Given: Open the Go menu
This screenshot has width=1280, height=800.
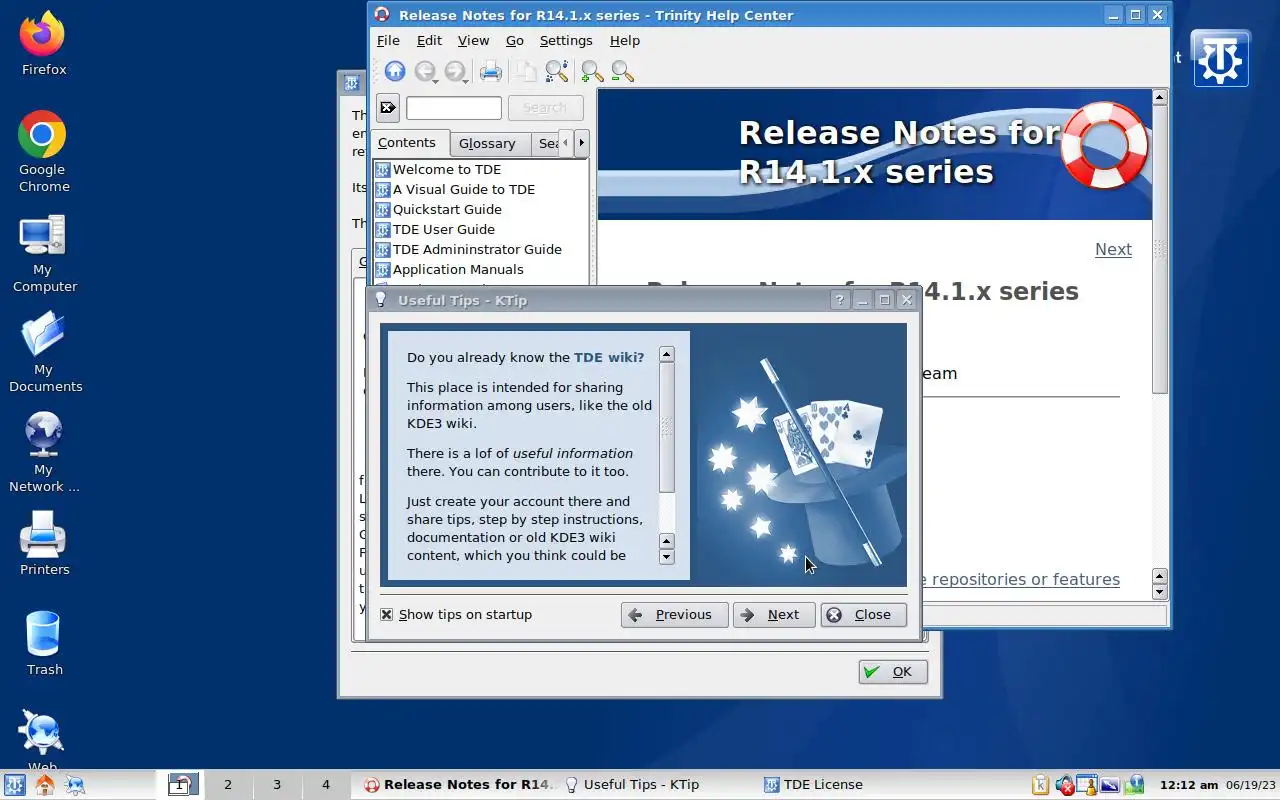Looking at the screenshot, I should click(x=514, y=40).
